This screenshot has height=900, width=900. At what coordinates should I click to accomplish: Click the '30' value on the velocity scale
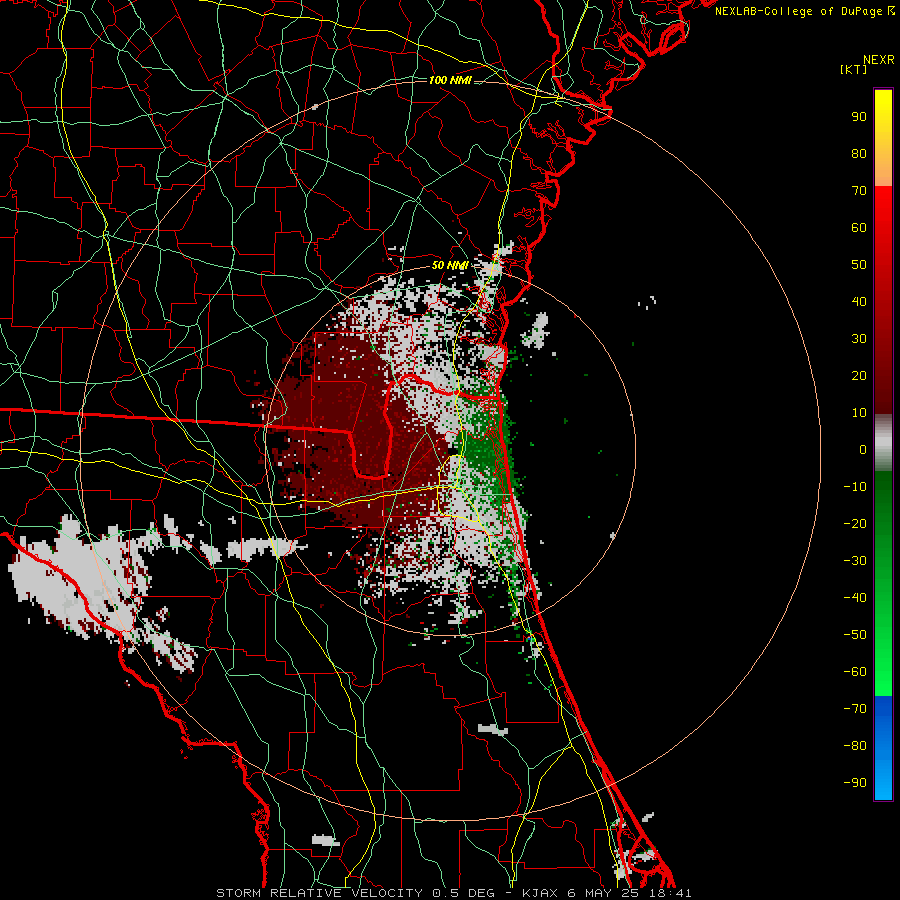pyautogui.click(x=859, y=339)
